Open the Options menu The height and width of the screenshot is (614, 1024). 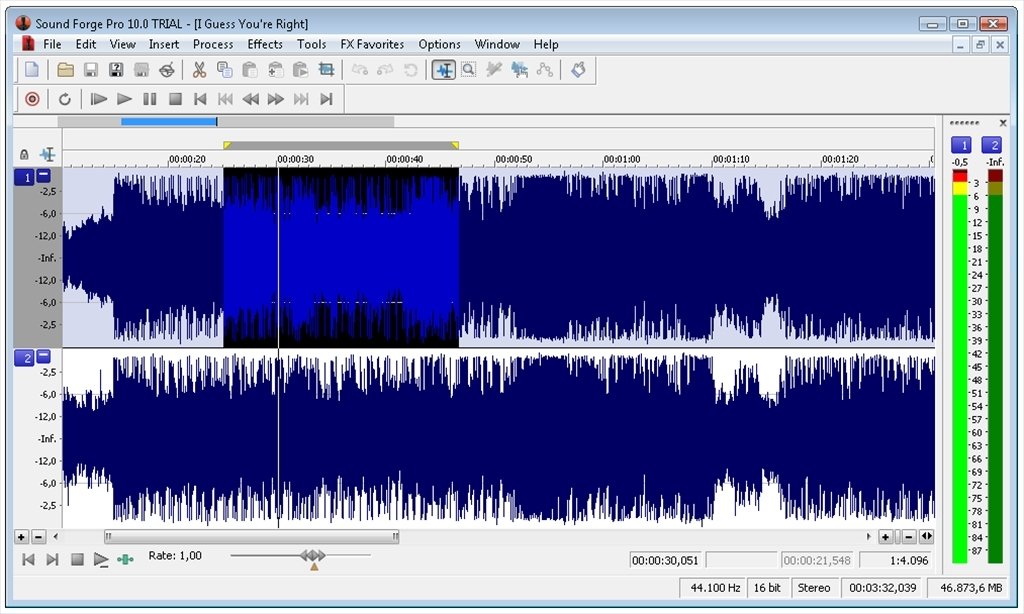[440, 44]
